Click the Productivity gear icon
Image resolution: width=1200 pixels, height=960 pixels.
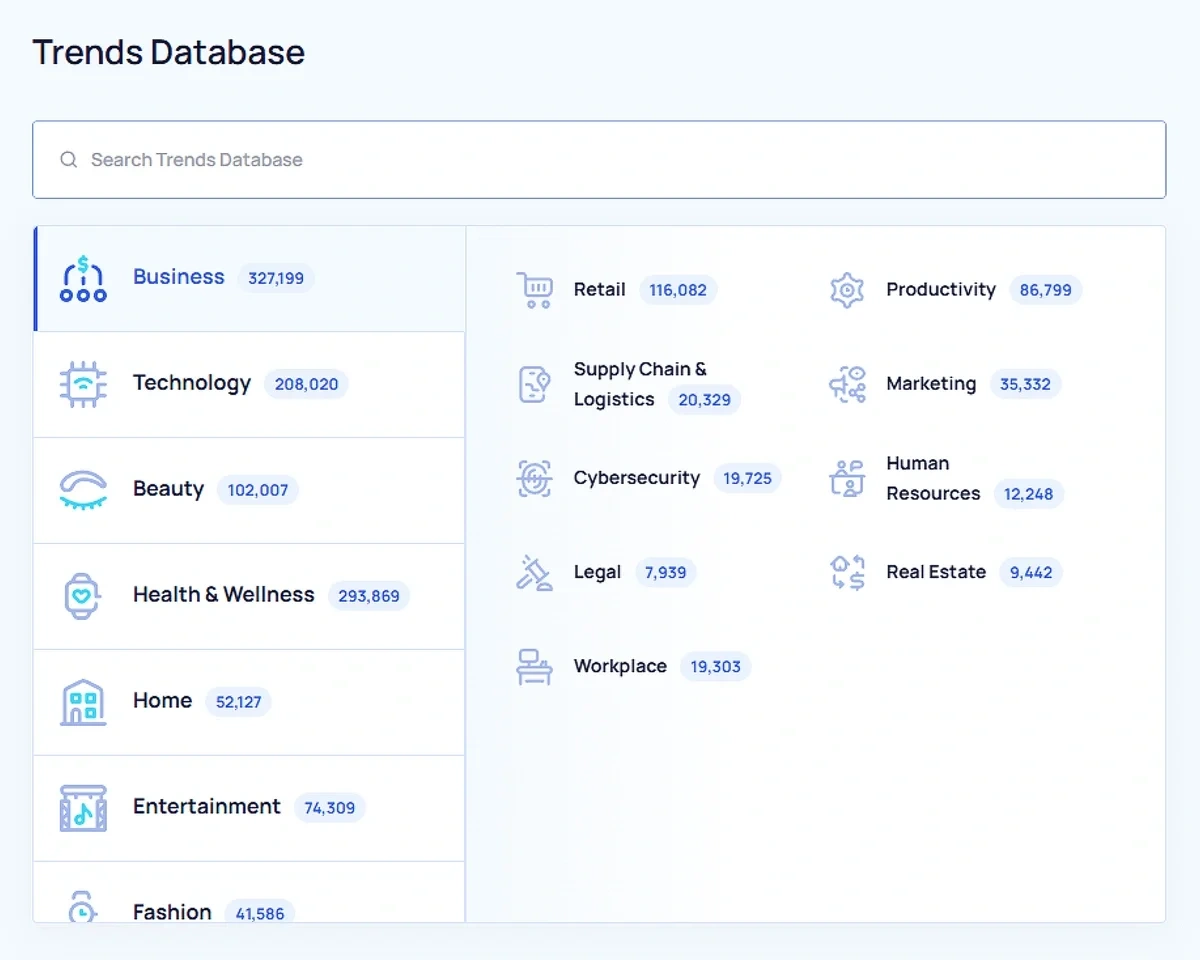click(x=847, y=290)
